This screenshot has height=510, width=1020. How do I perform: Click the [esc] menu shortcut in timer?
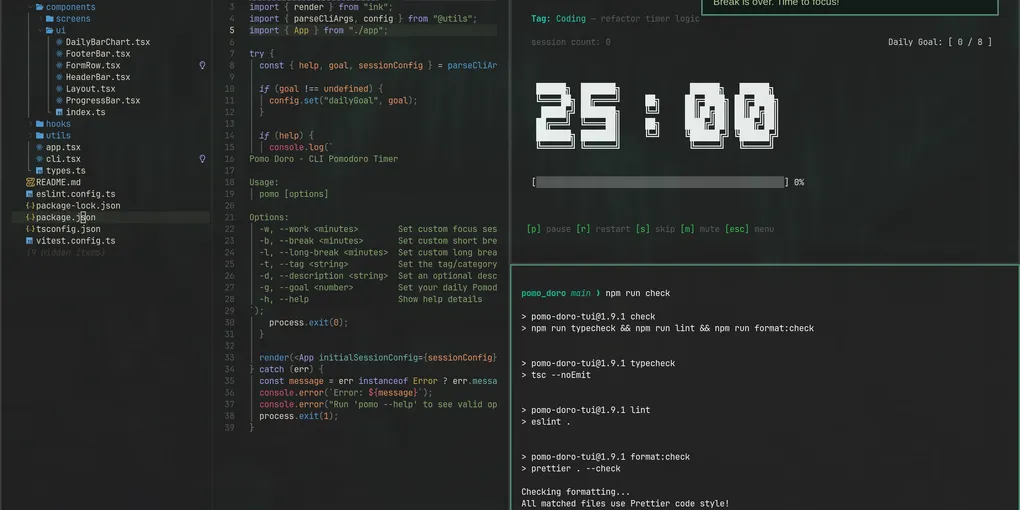(x=749, y=229)
